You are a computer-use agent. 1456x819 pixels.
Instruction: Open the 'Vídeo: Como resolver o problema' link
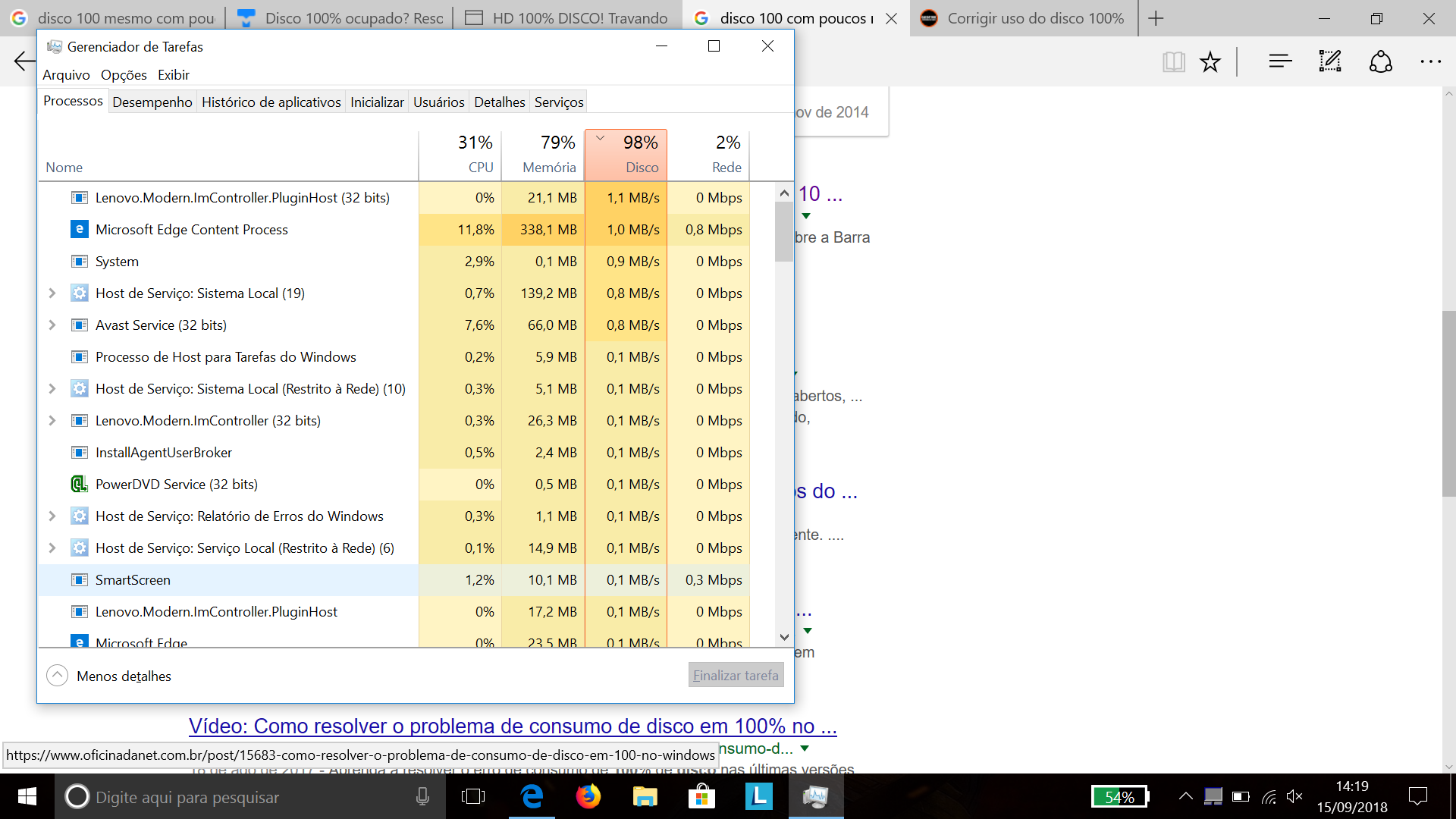[x=513, y=726]
